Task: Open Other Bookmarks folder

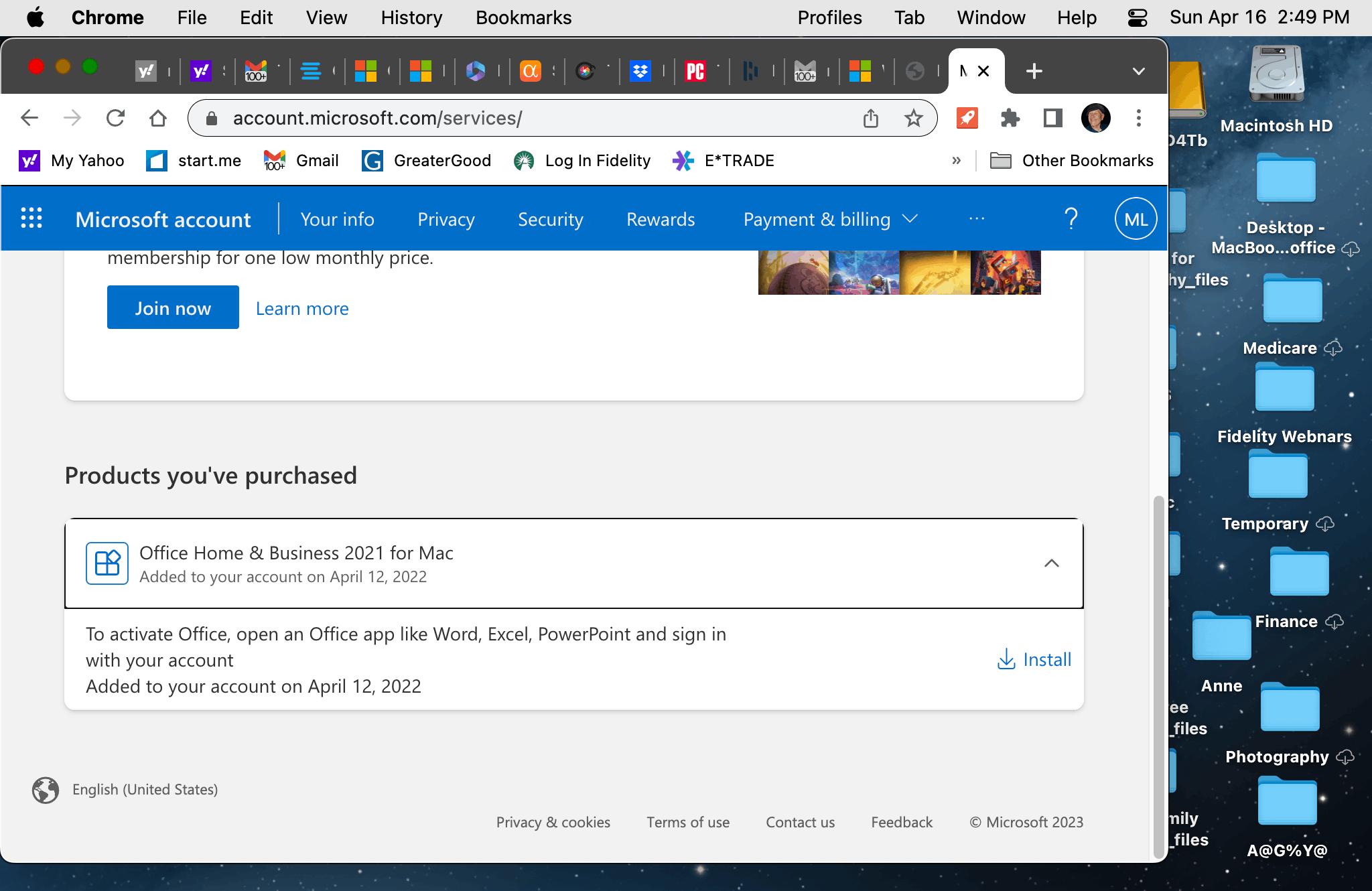Action: tap(1071, 160)
